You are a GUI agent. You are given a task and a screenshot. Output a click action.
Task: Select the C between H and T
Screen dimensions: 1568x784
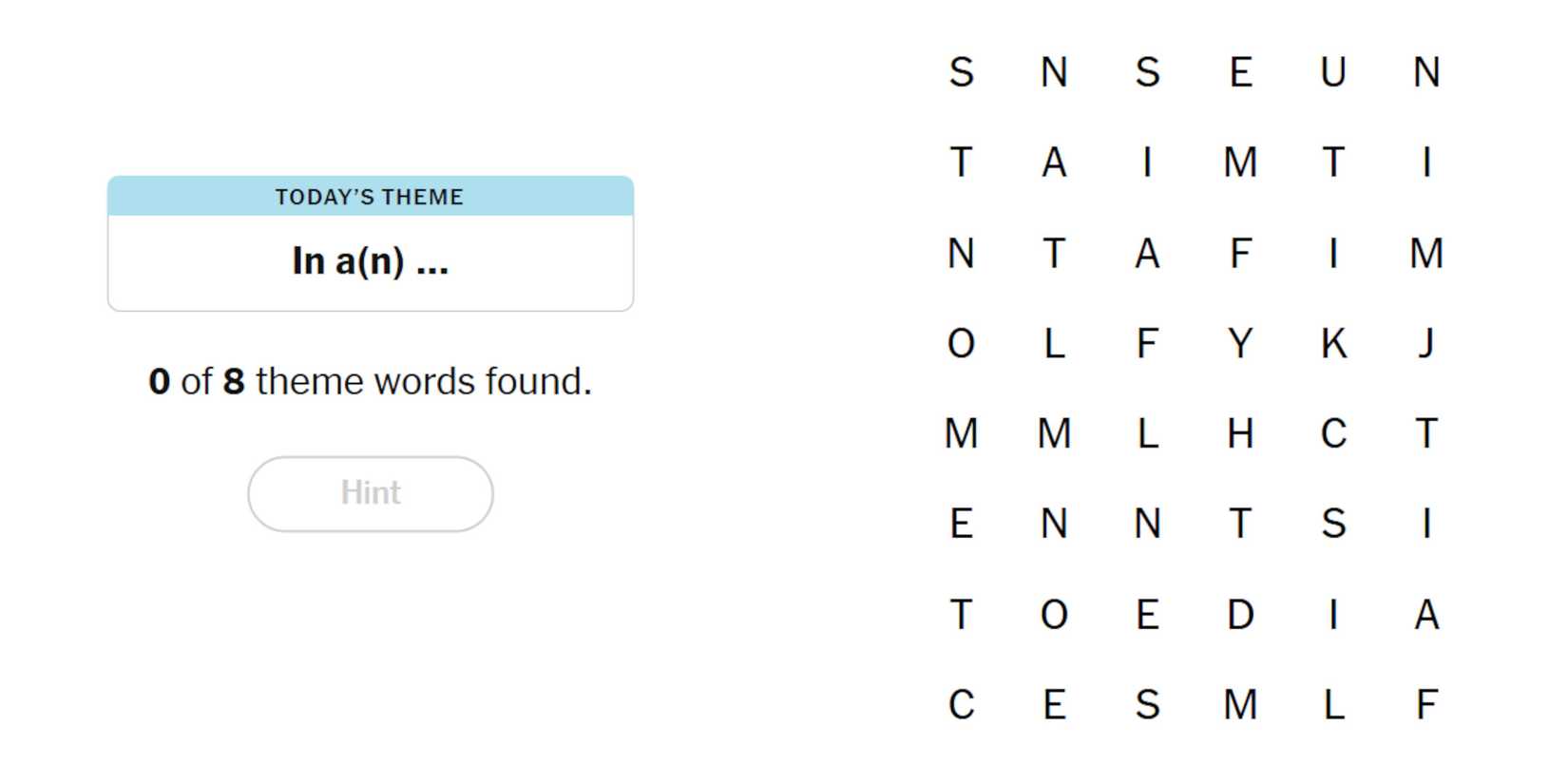[x=1333, y=433]
